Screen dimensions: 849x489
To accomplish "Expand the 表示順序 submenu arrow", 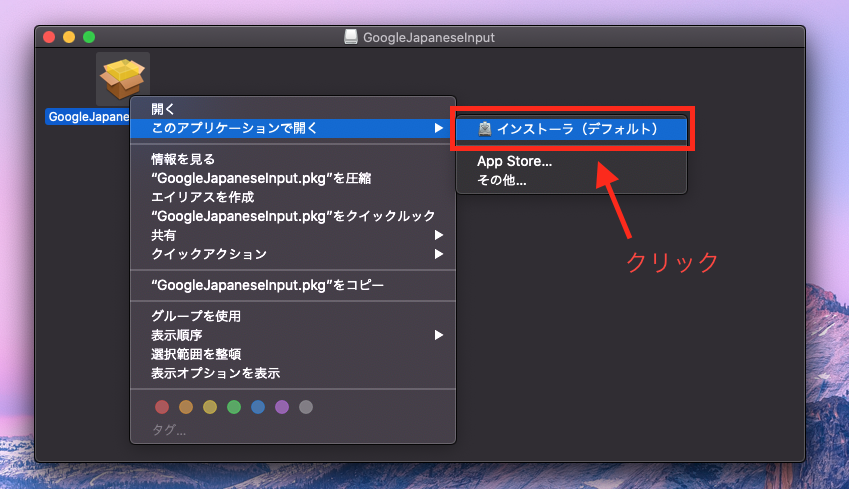I will coord(439,335).
